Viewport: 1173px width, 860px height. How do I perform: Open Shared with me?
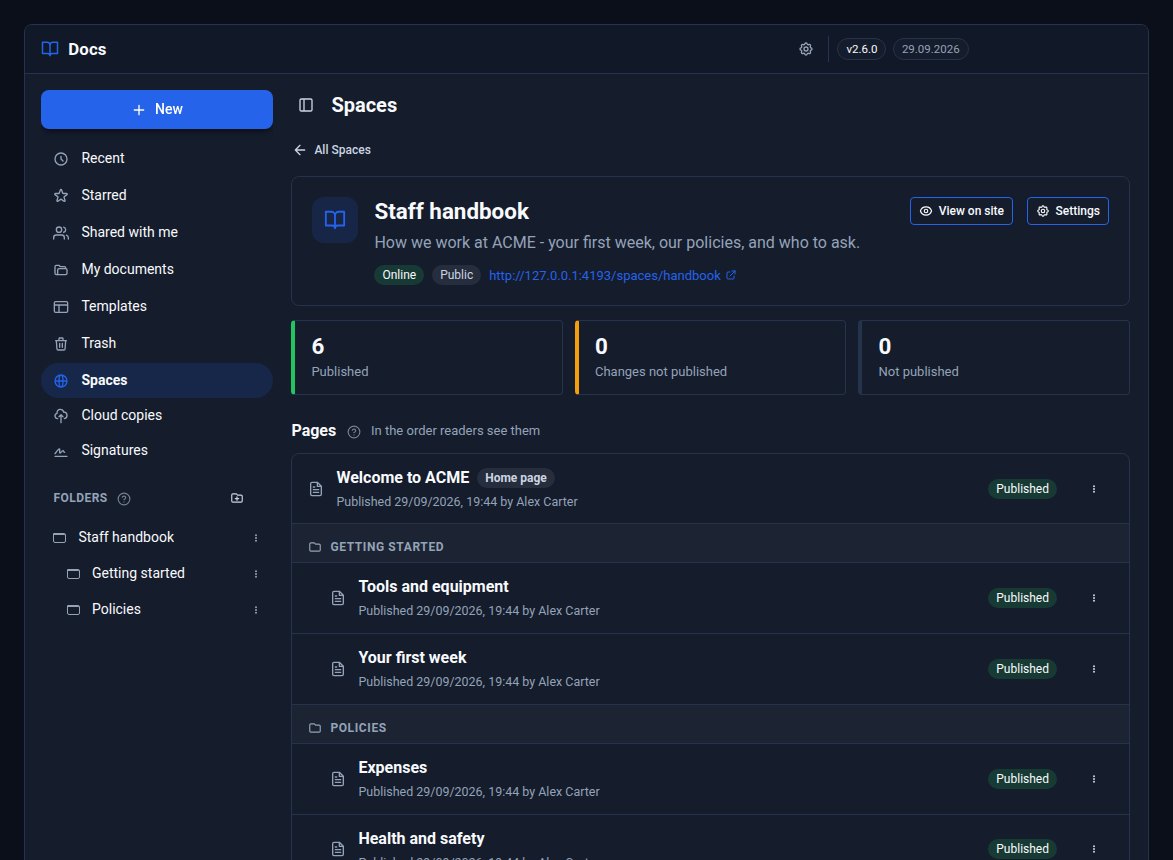click(157, 233)
